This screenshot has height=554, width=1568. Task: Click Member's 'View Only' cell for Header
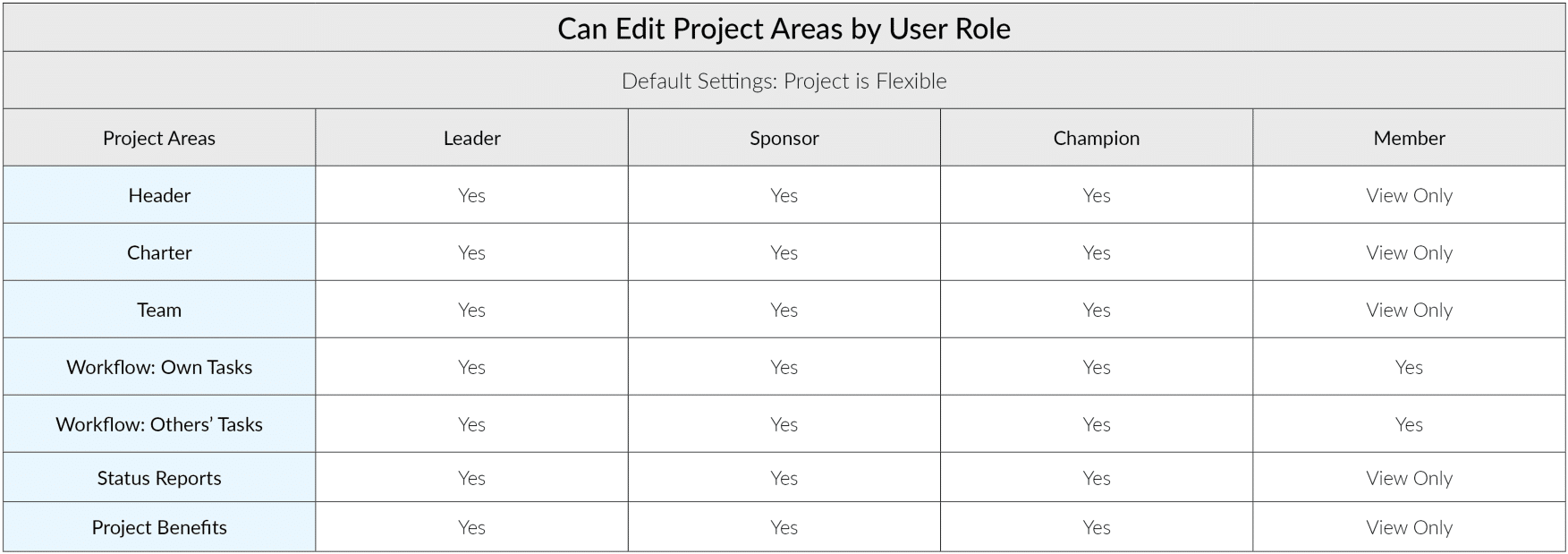[x=1409, y=196]
